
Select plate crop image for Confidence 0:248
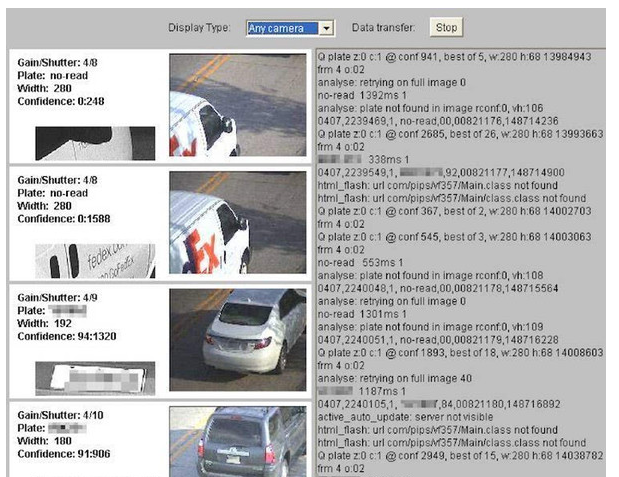(x=95, y=143)
